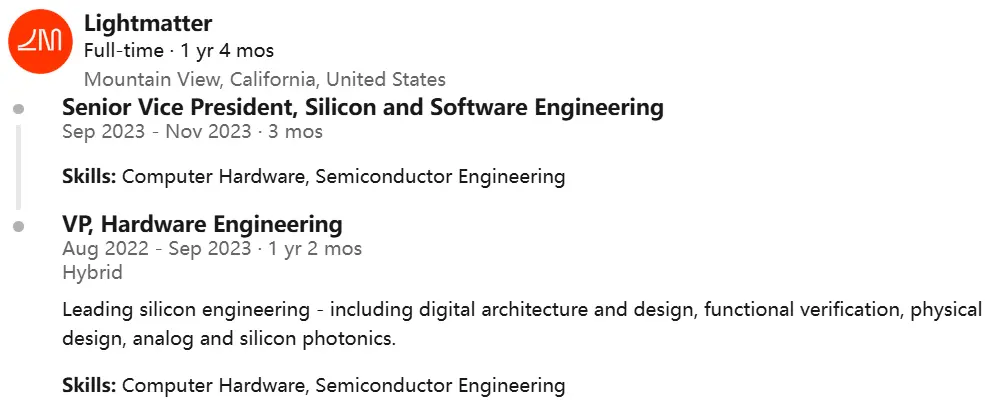993x403 pixels.
Task: Click the Sep 2023 - Nov 2023 date range
Action: (x=193, y=132)
